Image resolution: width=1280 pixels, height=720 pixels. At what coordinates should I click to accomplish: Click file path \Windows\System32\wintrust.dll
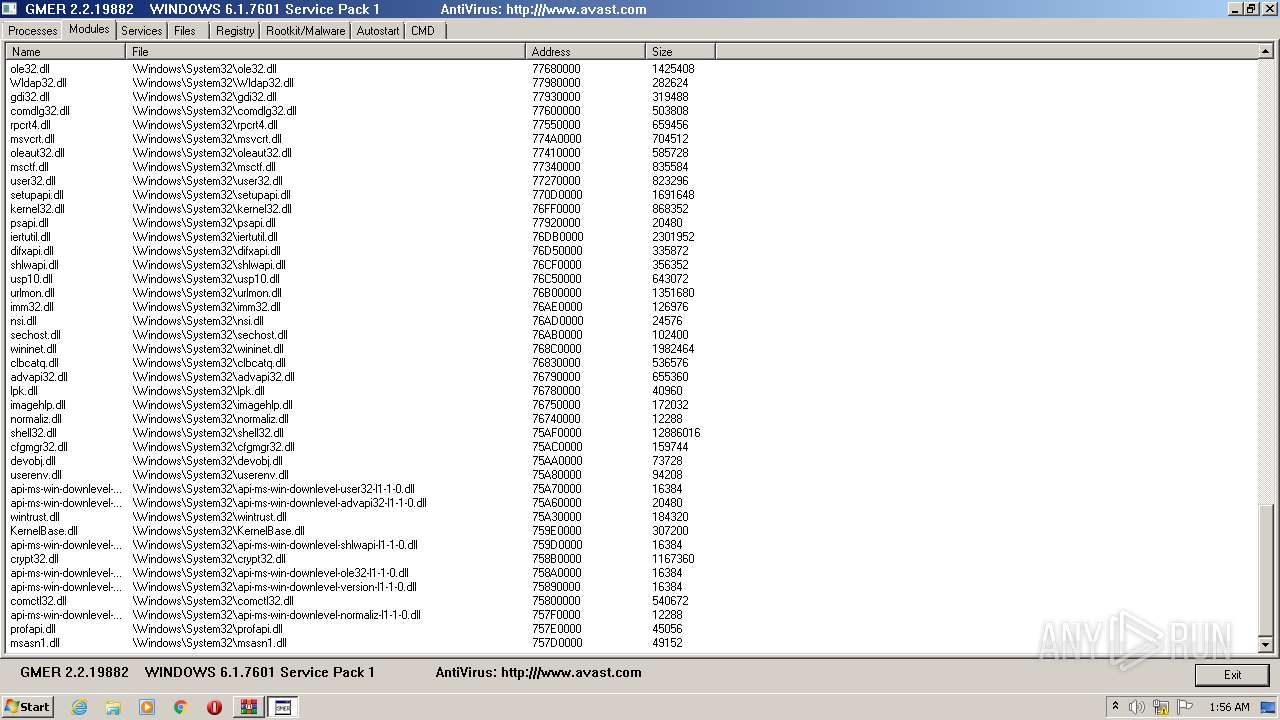[x=210, y=517]
